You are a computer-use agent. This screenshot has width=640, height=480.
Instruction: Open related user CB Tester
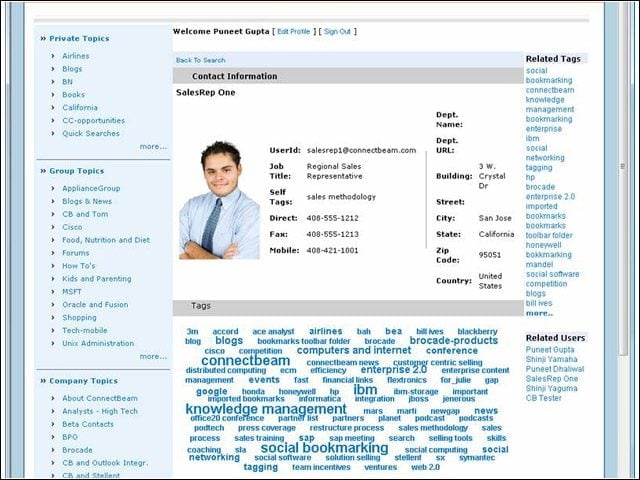(x=544, y=398)
